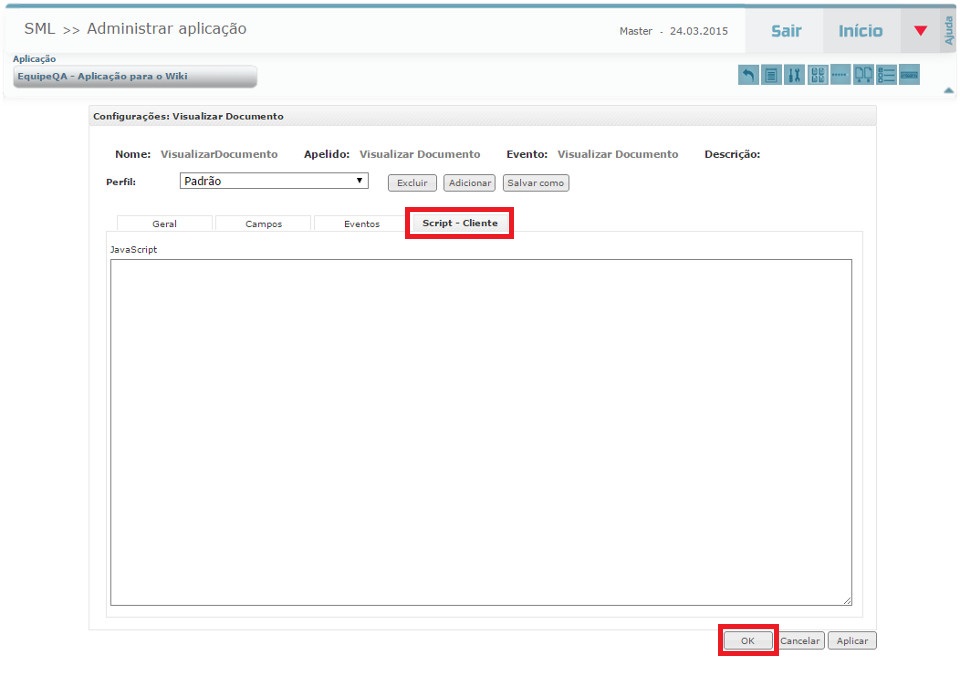Click the dotted line toolbar icon
The width and height of the screenshot is (960, 676).
[840, 75]
